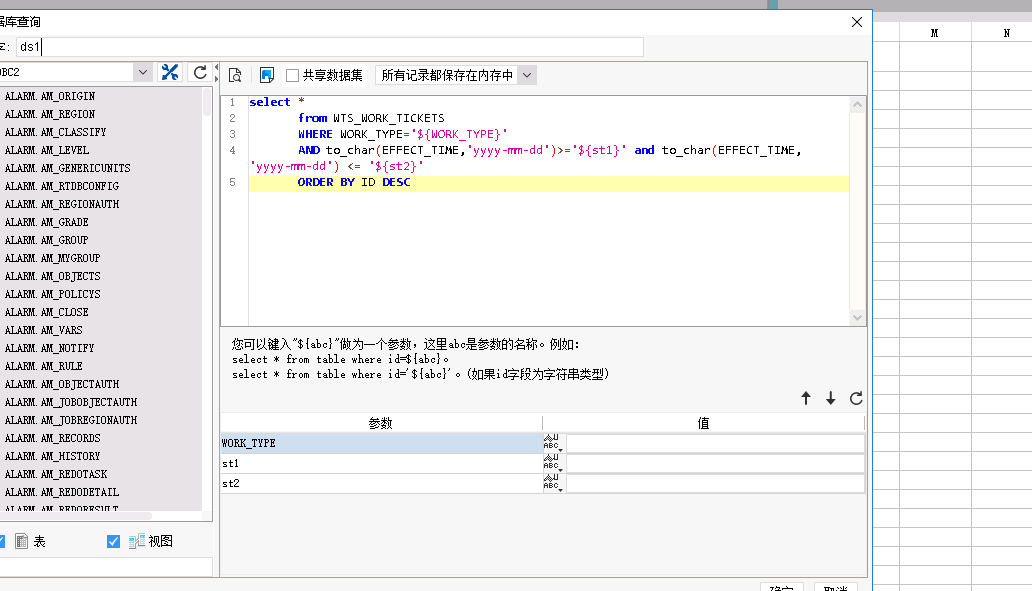Screen dimensions: 1032x591
Task: Select table ALARM.AM_HISTORY
Action: 53,456
